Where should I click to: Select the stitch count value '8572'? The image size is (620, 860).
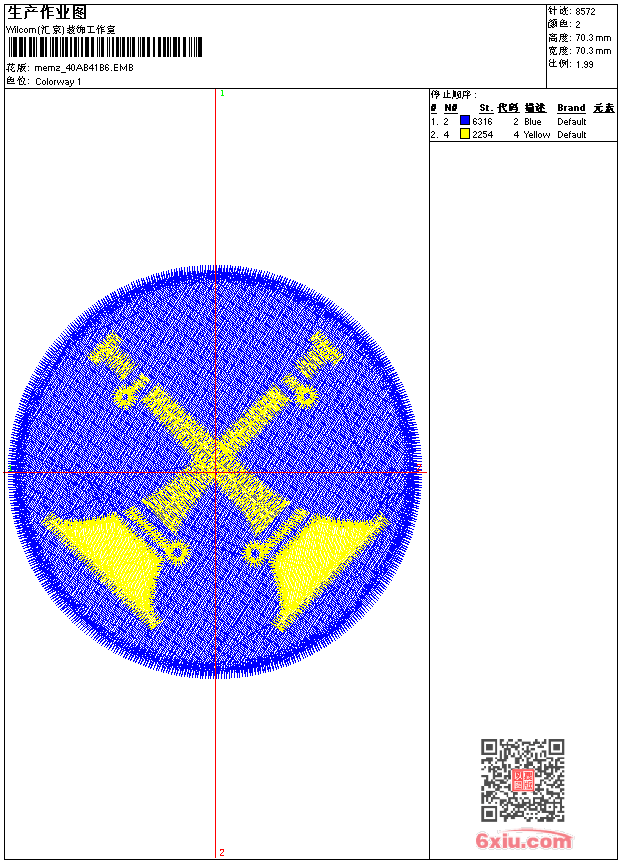pyautogui.click(x=585, y=12)
